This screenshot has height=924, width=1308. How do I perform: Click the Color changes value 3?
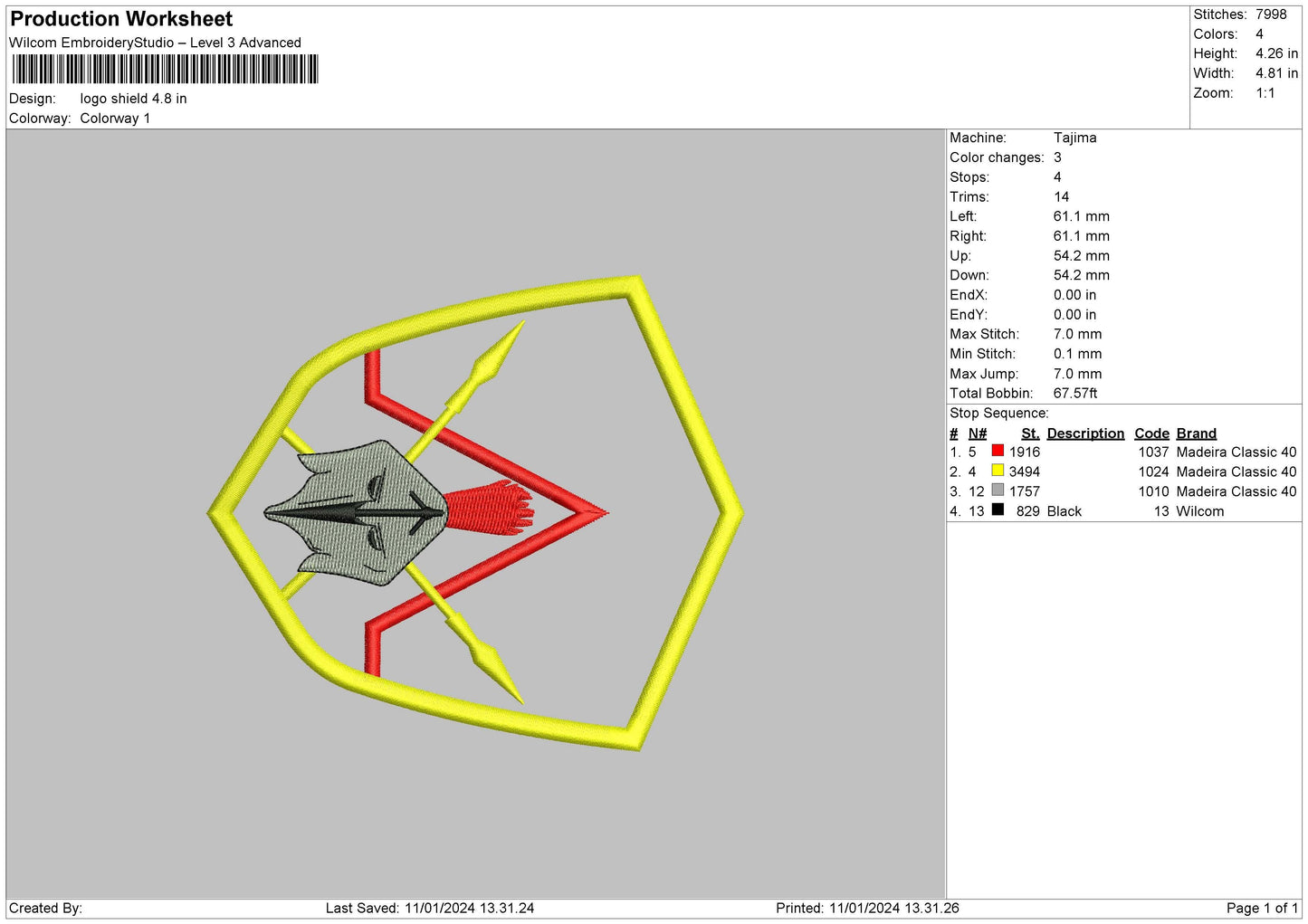point(1057,157)
